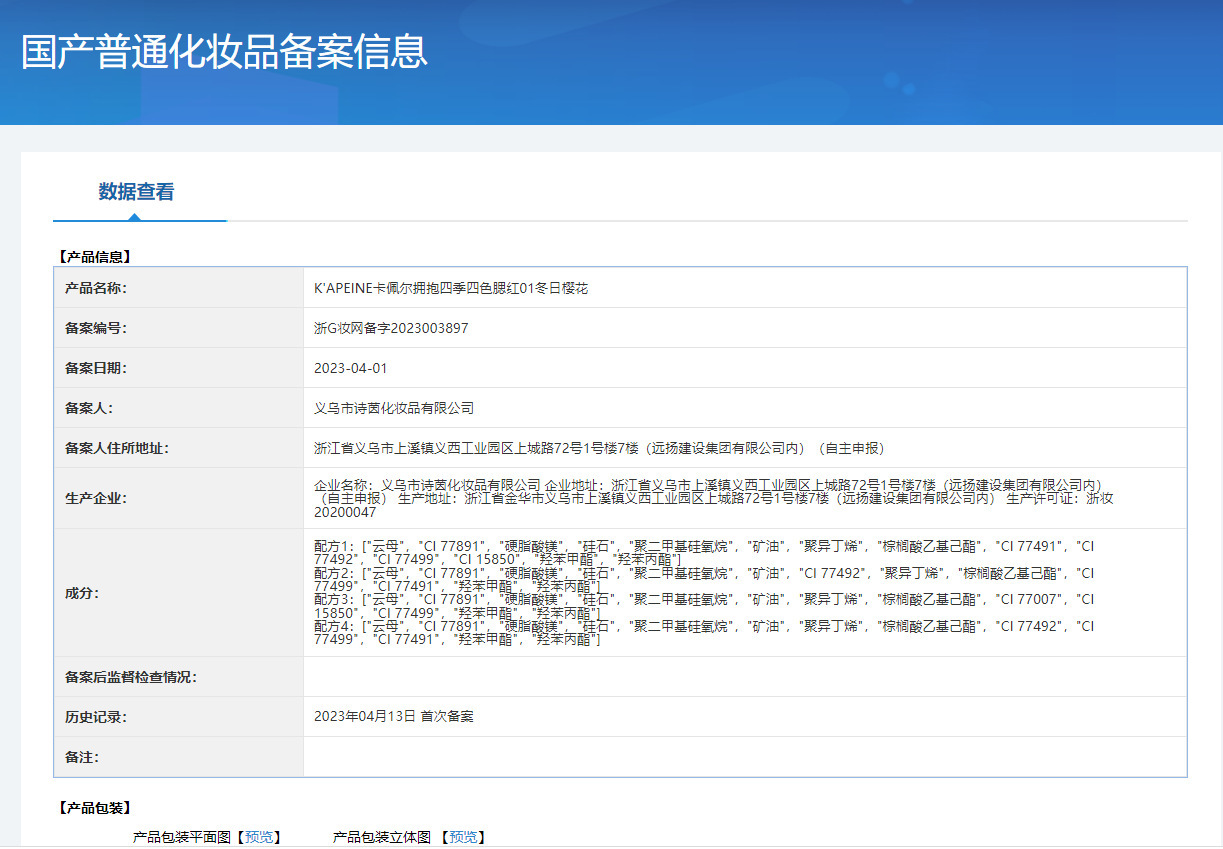Image resolution: width=1223 pixels, height=849 pixels.
Task: Click the 国产普通化妆品备案信息 page title
Action: pos(225,52)
